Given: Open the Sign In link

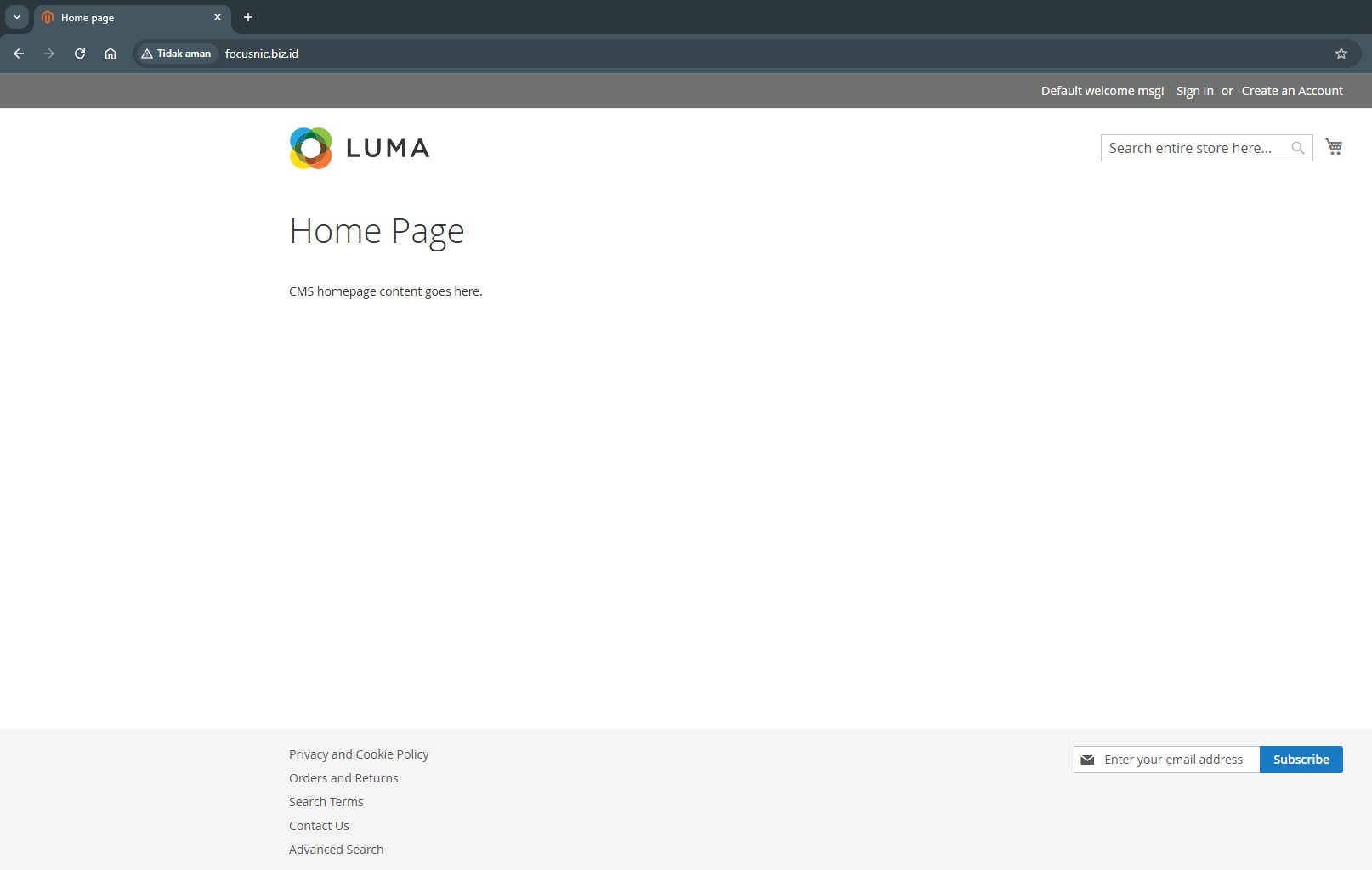Looking at the screenshot, I should pyautogui.click(x=1194, y=91).
